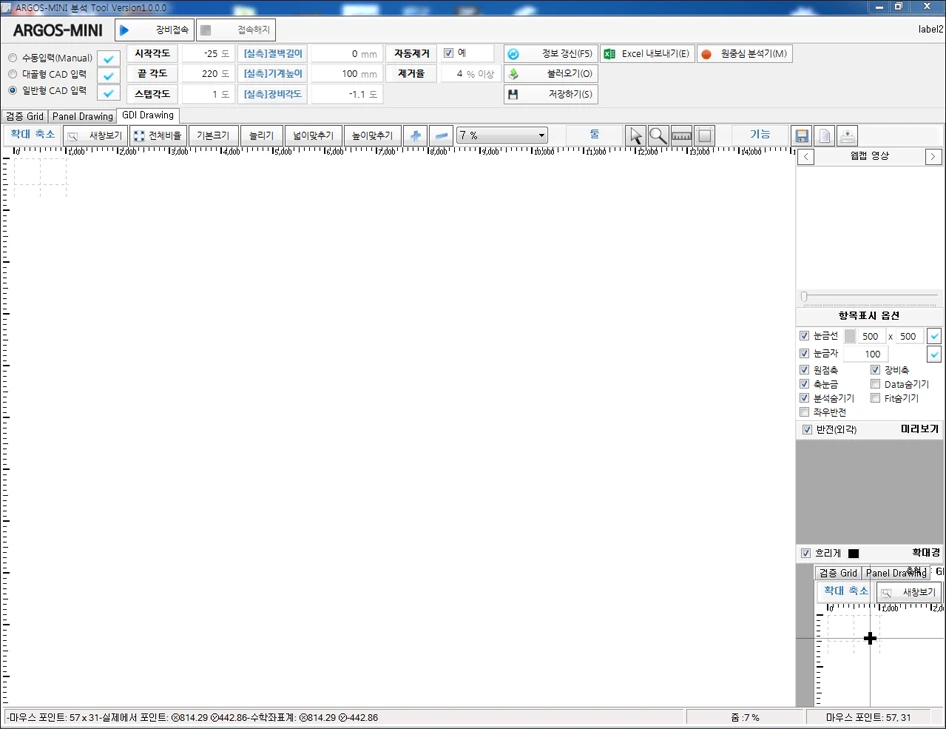This screenshot has width=946, height=729.
Task: Click the print icon in toolbar
Action: click(848, 136)
